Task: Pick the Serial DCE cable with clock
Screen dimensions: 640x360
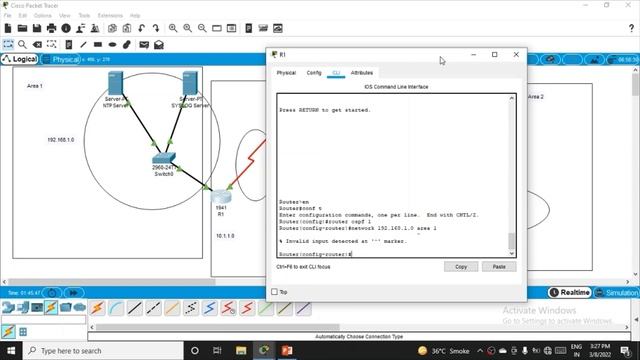Action: click(229, 308)
